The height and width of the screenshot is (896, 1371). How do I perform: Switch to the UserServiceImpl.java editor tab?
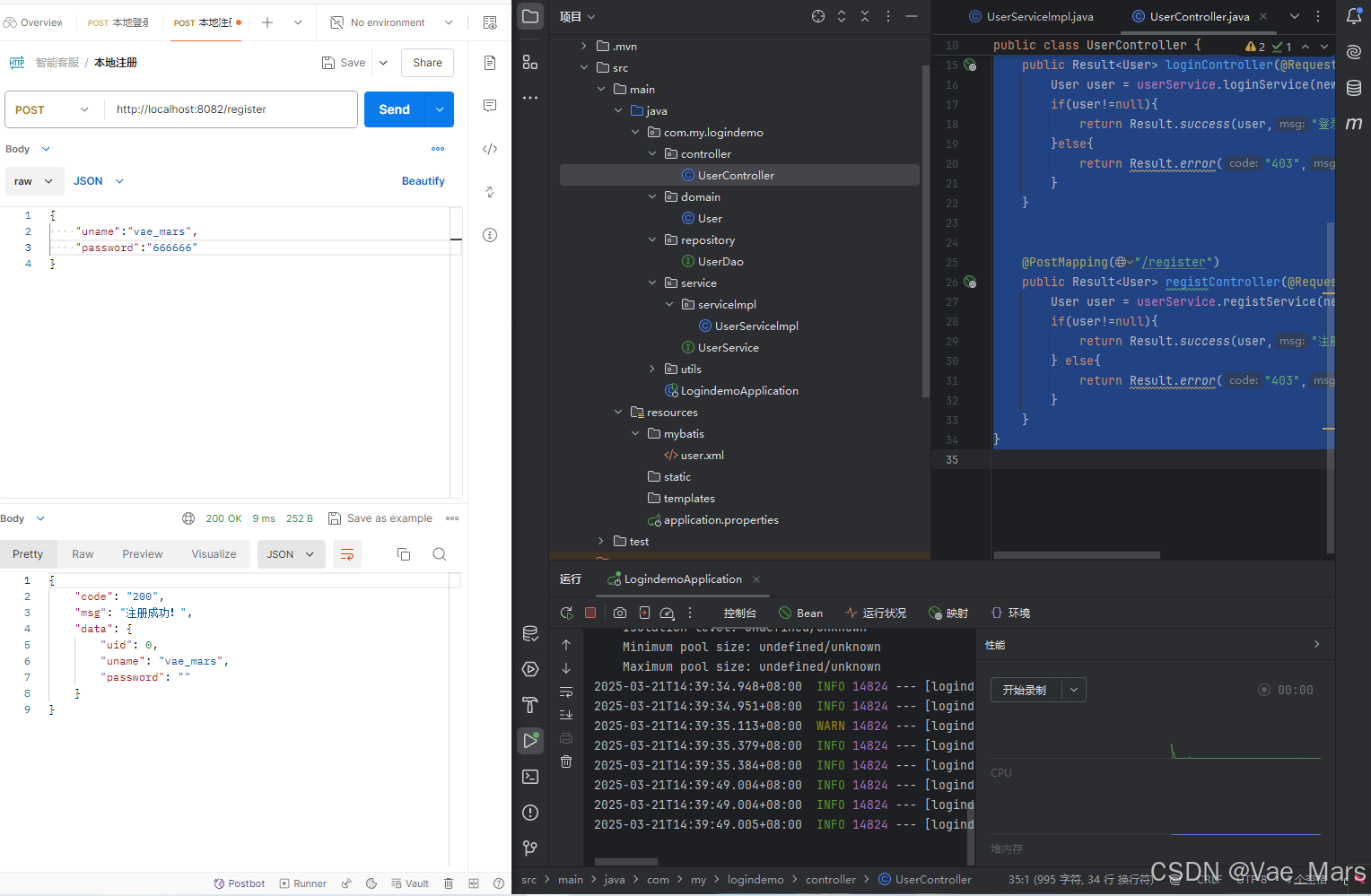pyautogui.click(x=1032, y=16)
